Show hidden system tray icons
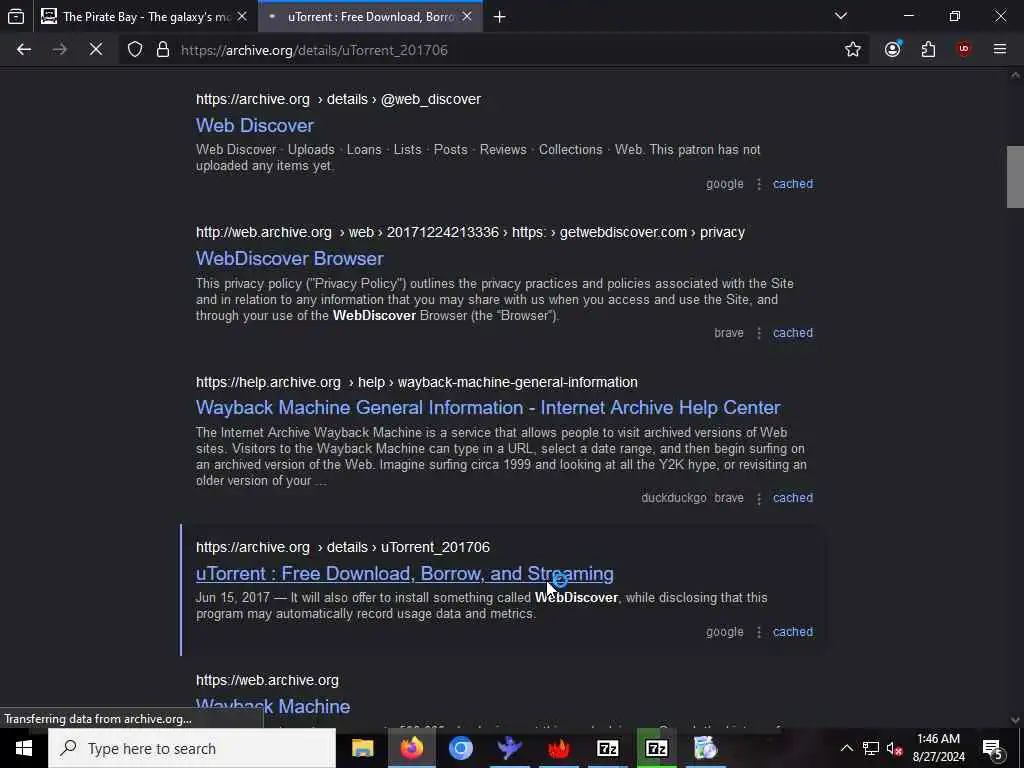Screen dimensions: 1024x768 click(x=846, y=748)
